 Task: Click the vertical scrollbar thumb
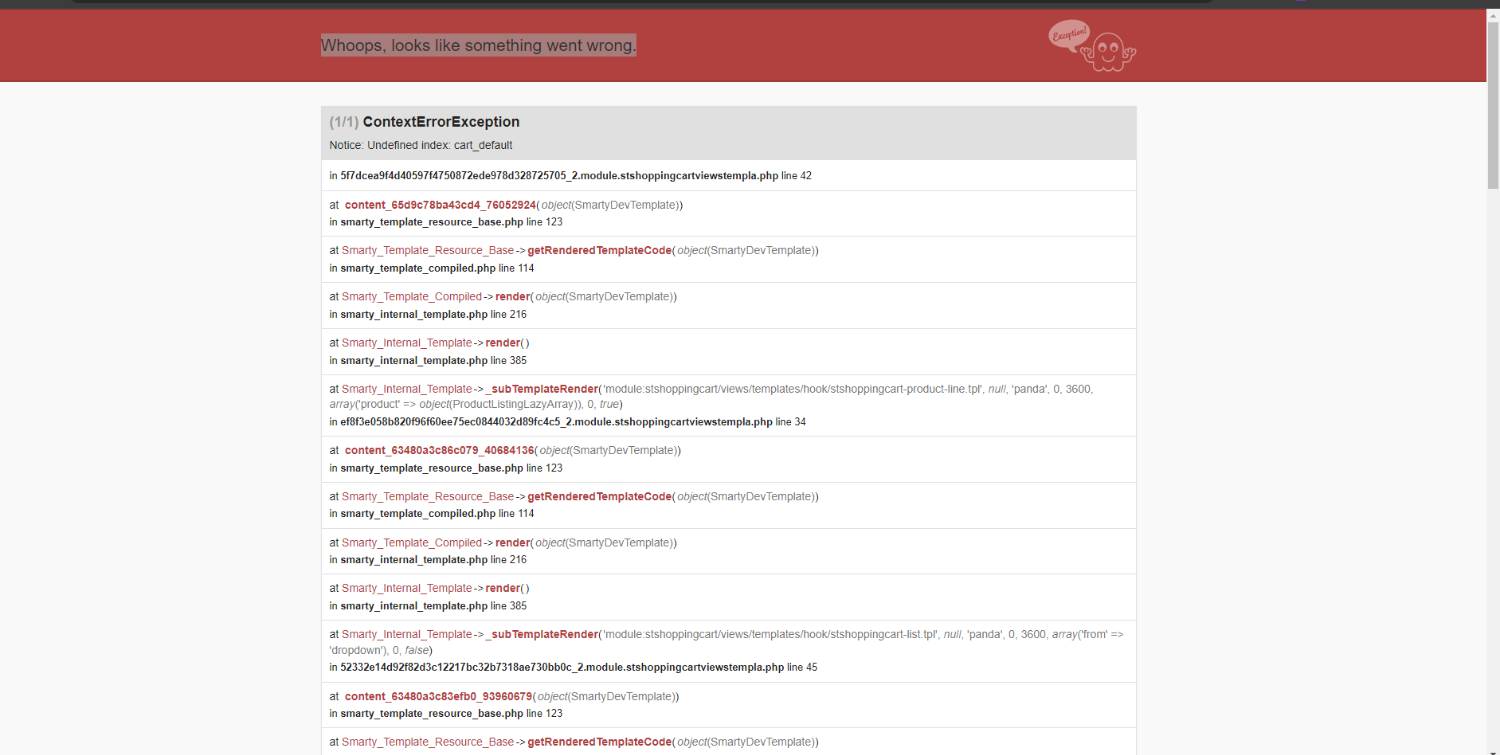point(1492,100)
